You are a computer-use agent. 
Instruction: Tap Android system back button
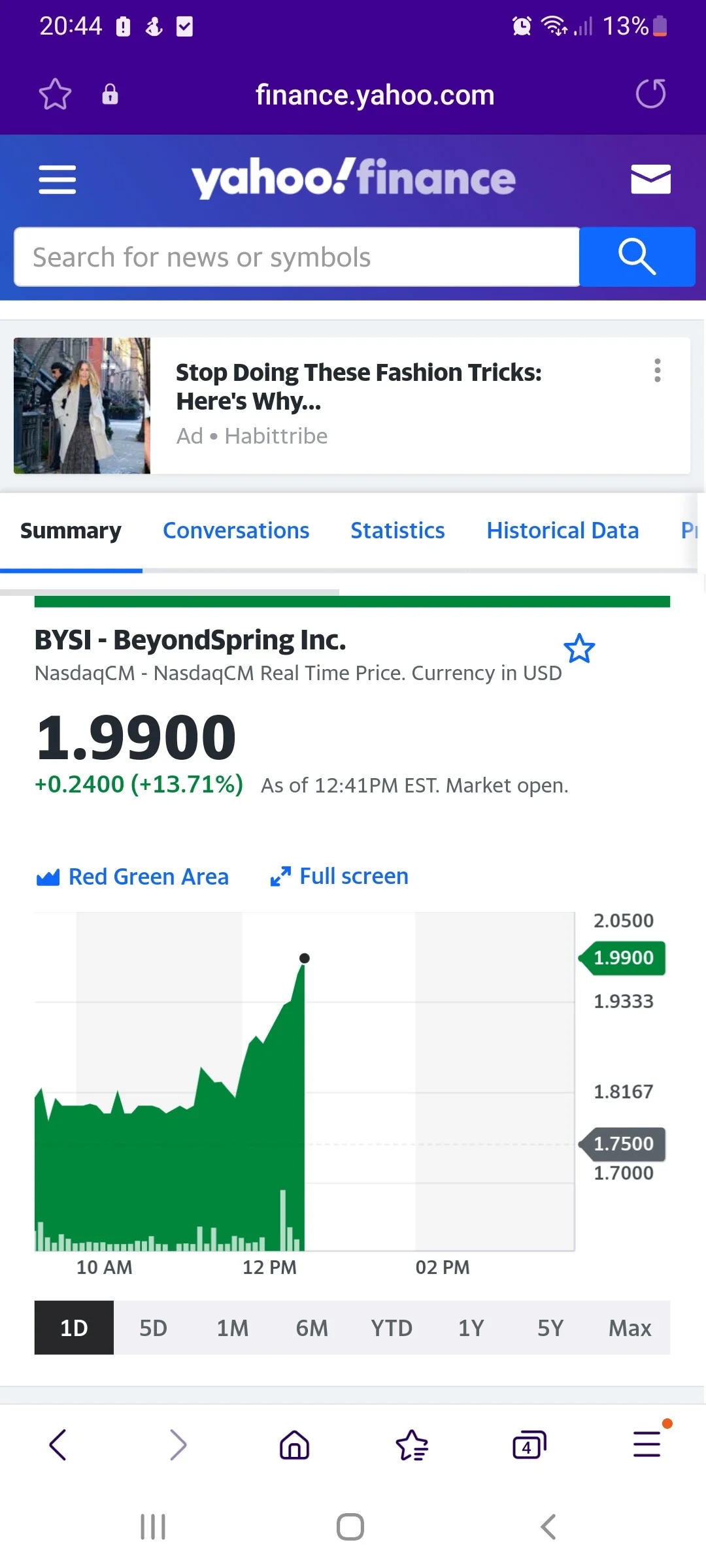tap(548, 1527)
